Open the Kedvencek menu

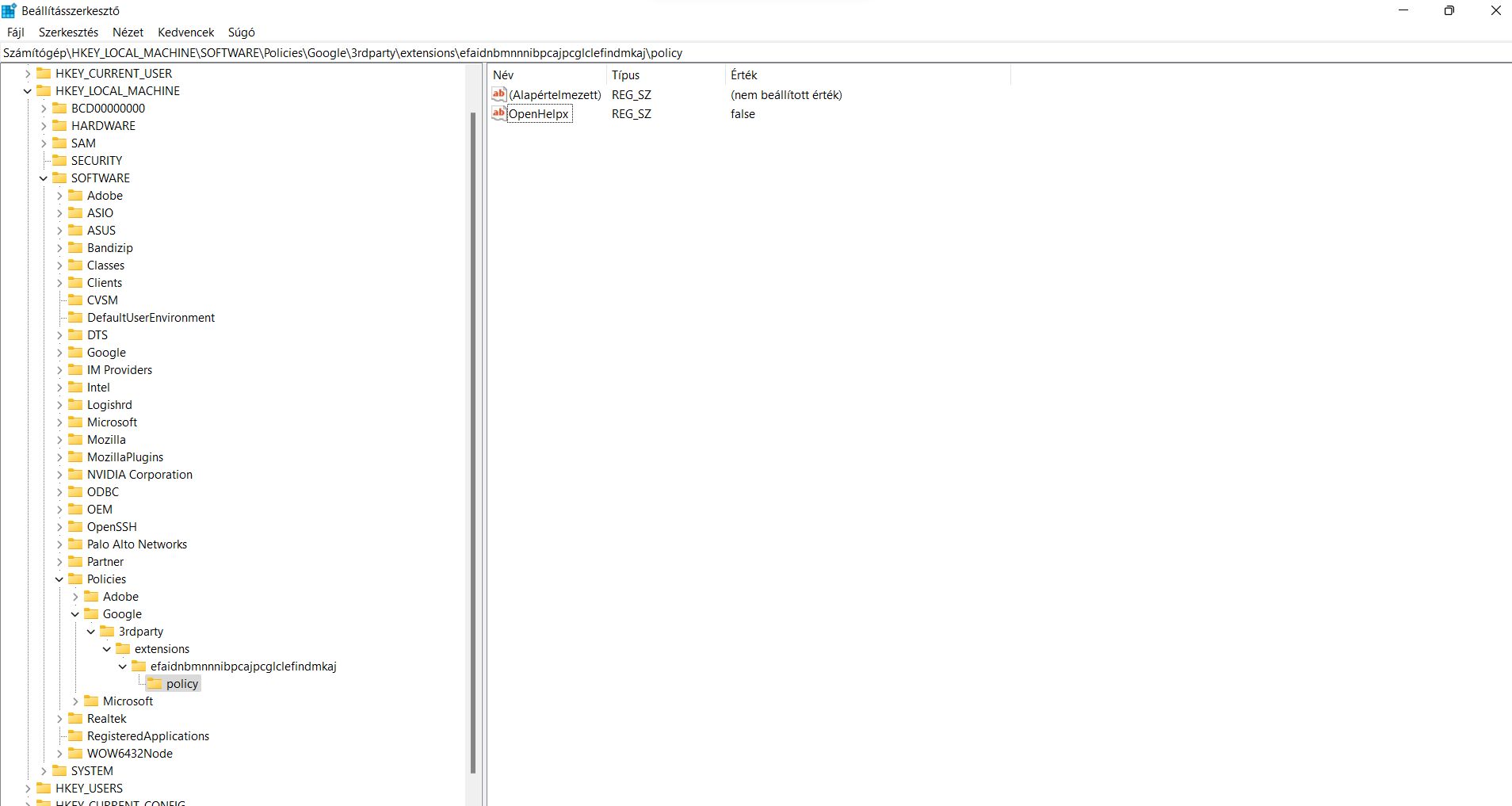[186, 32]
